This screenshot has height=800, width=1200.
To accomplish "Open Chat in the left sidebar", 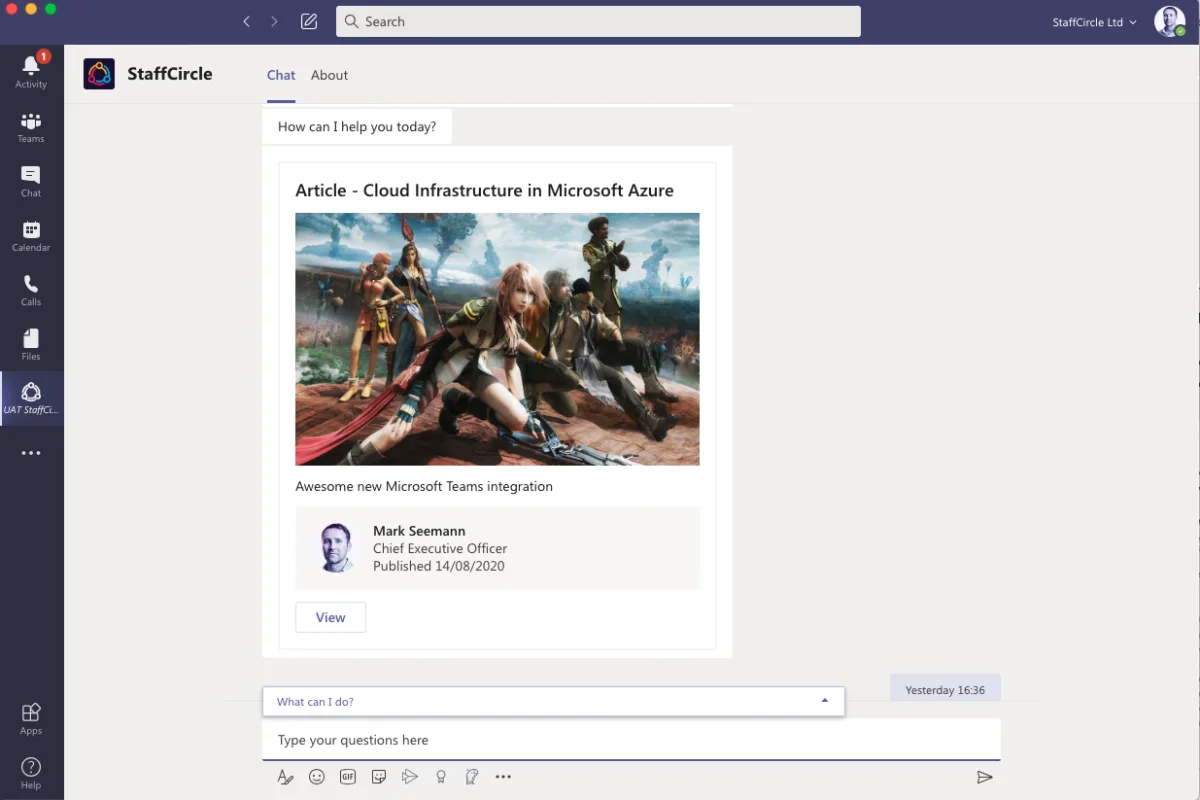I will click(31, 181).
